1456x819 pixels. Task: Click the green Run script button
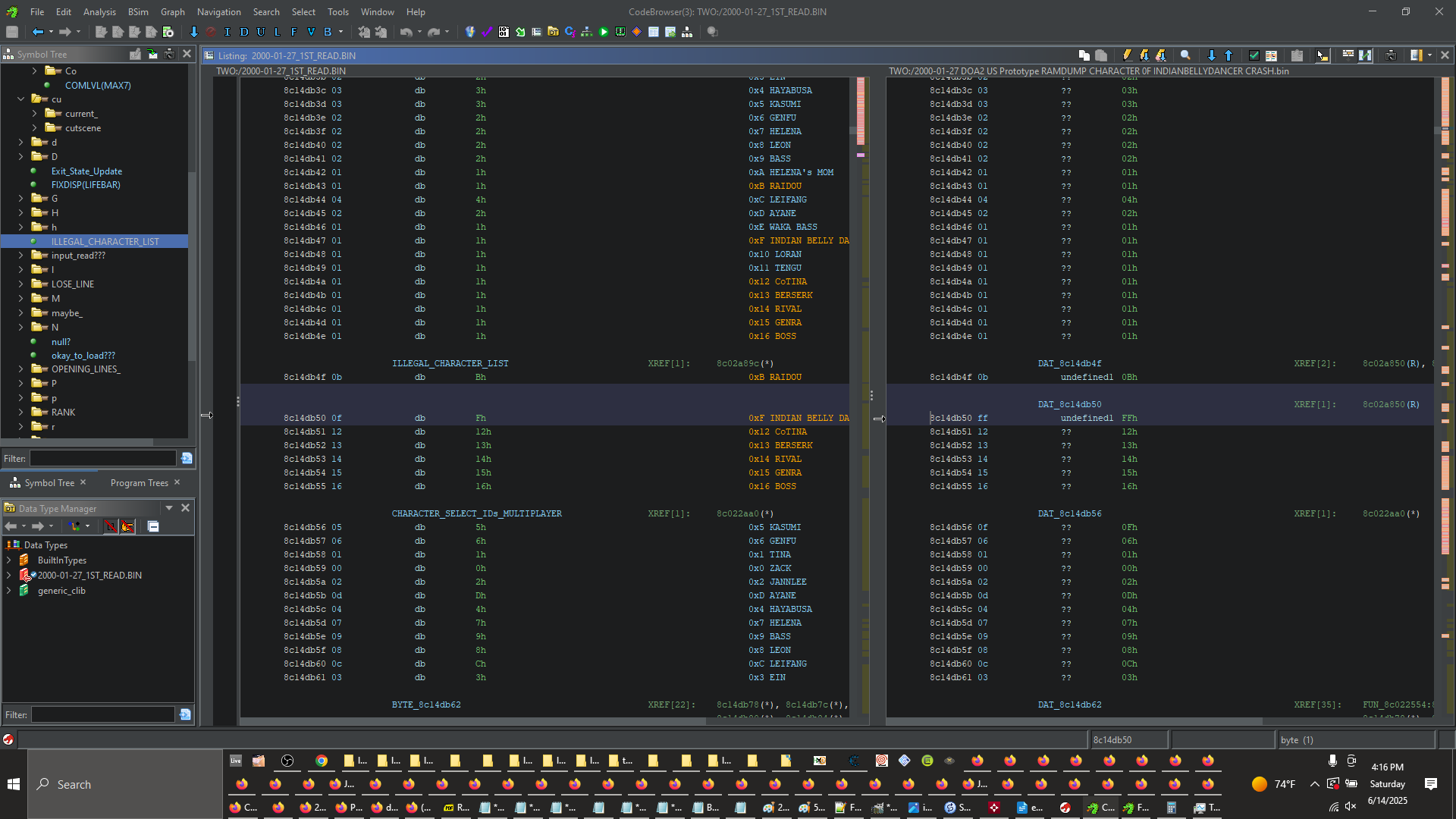coord(604,32)
